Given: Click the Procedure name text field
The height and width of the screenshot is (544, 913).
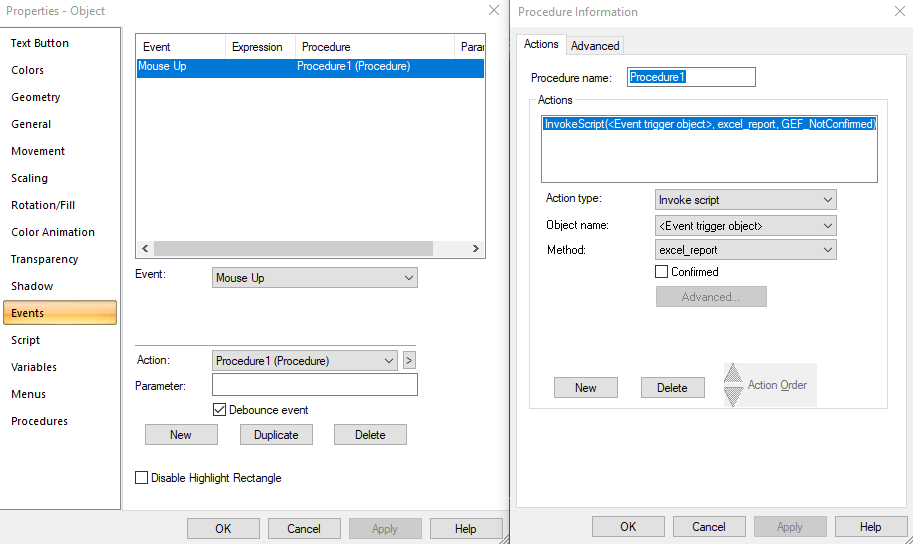Looking at the screenshot, I should (x=691, y=77).
